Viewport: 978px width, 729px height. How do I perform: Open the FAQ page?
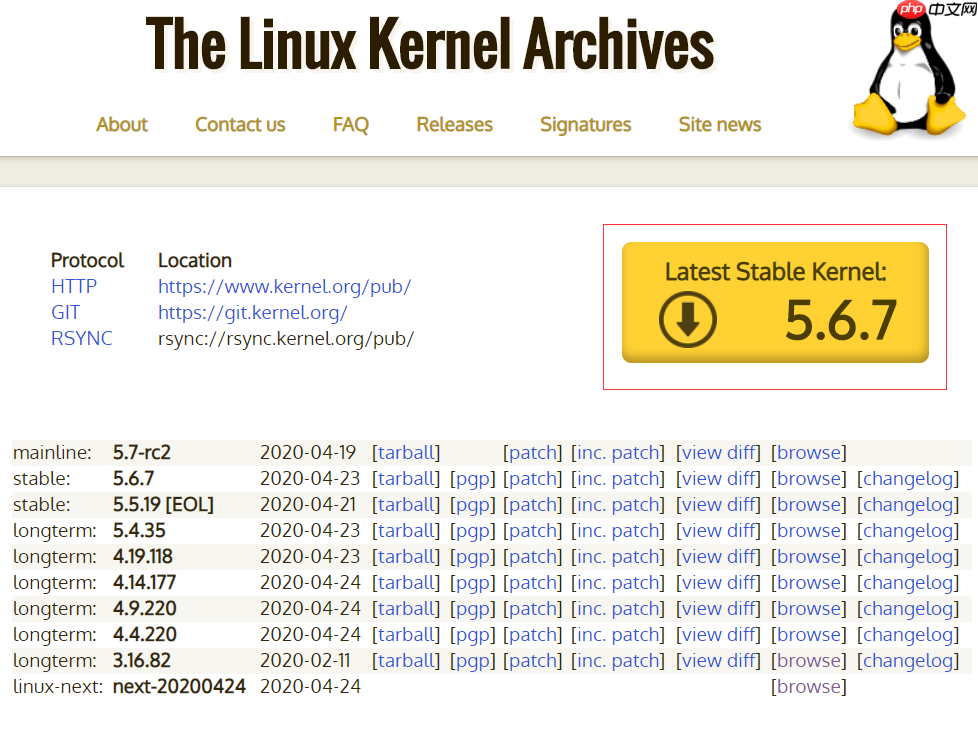coord(350,125)
